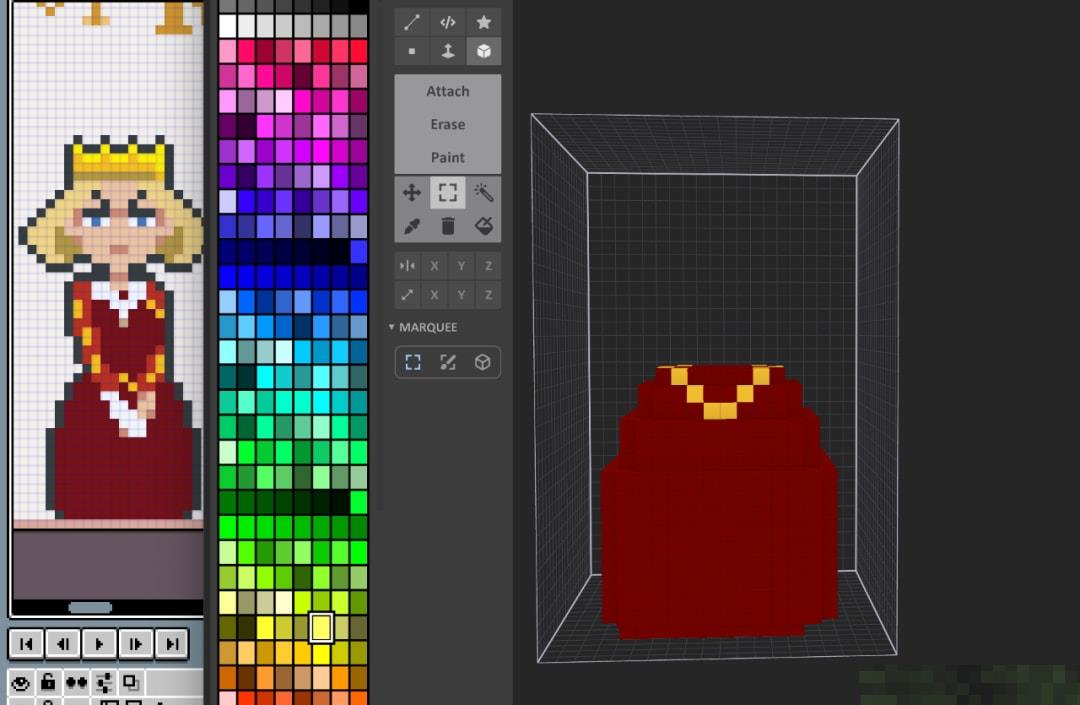Toggle mirror on the X axis
This screenshot has width=1080, height=705.
(434, 266)
